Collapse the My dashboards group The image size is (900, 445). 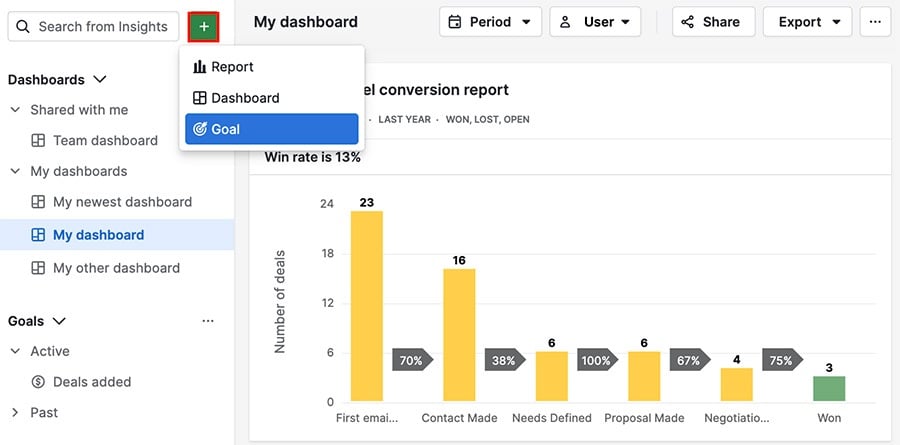pyautogui.click(x=16, y=171)
